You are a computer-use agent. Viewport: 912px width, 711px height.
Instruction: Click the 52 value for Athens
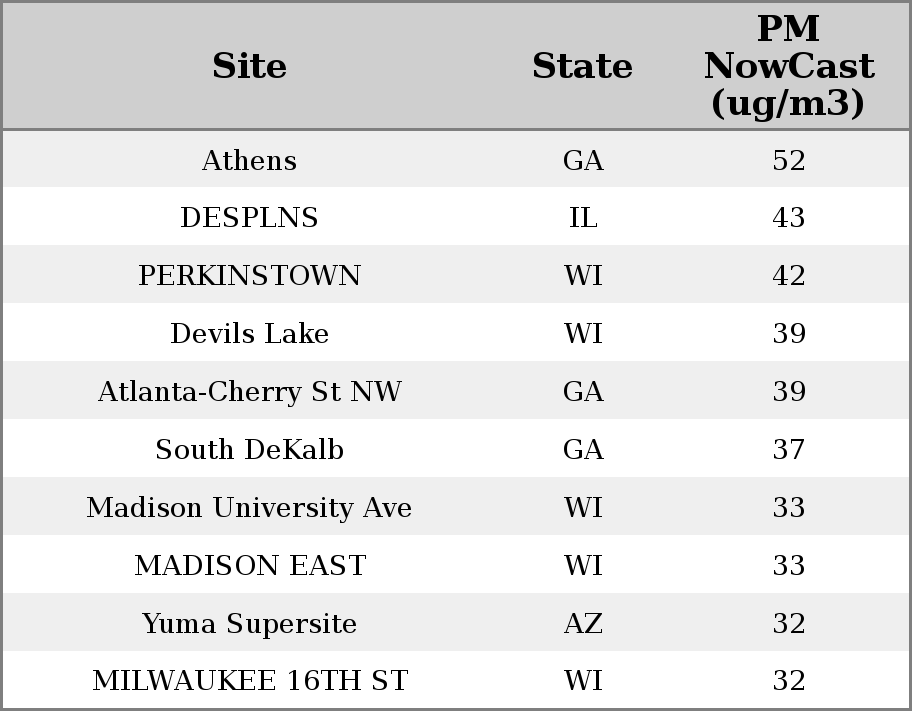[788, 160]
